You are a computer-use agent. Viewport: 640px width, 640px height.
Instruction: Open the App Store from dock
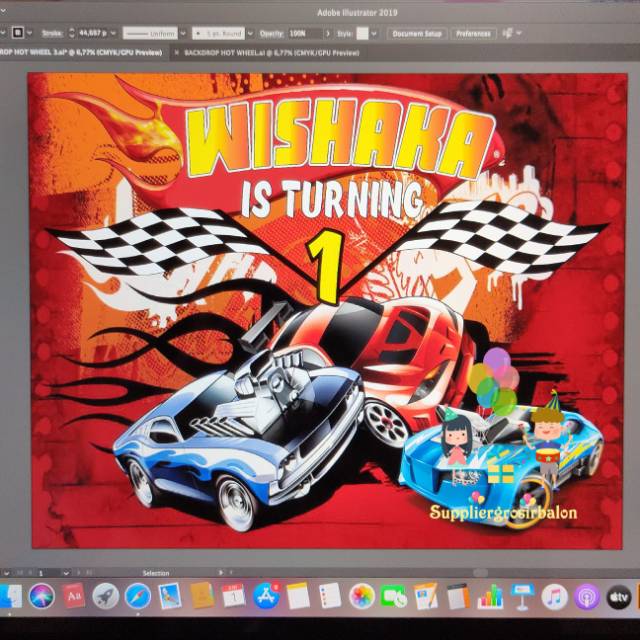(x=266, y=596)
